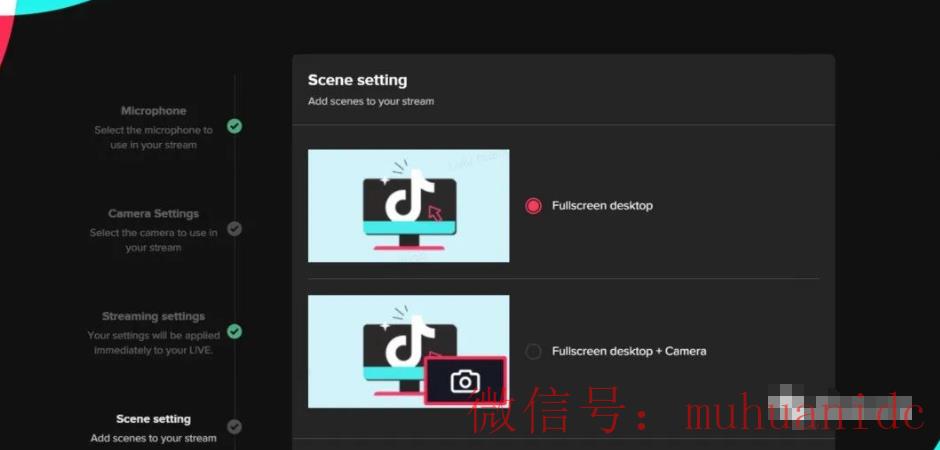This screenshot has height=450, width=940.
Task: Select the Fullscreen desktop + Camera radio button
Action: (x=533, y=351)
